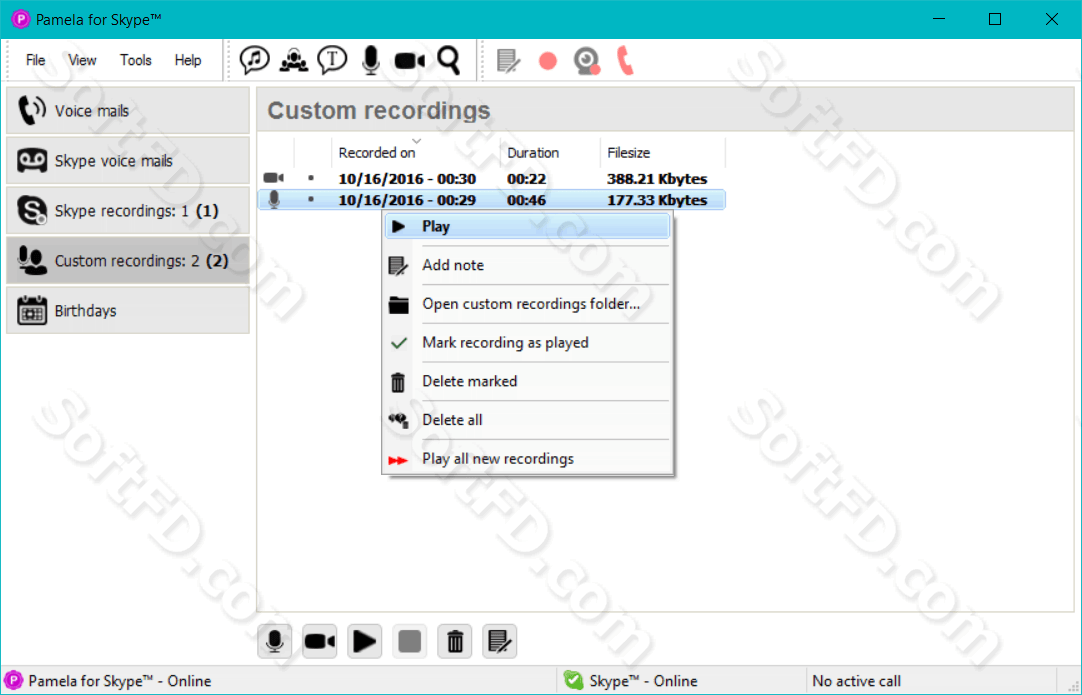The width and height of the screenshot is (1082, 695).
Task: Click the bottom gray Stop square button
Action: pyautogui.click(x=409, y=642)
